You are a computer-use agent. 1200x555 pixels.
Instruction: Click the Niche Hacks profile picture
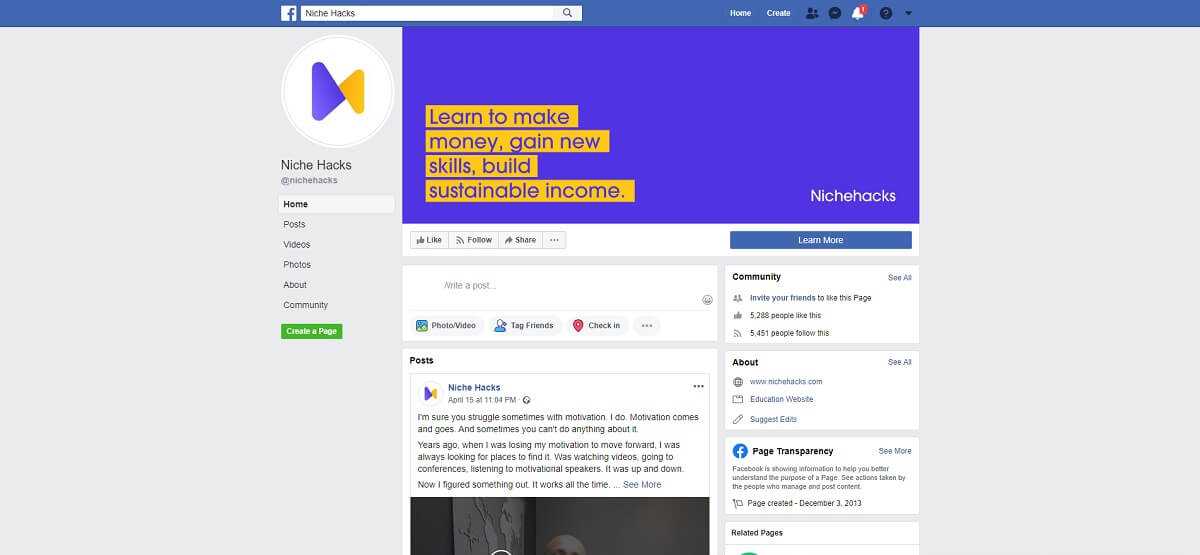(x=338, y=91)
